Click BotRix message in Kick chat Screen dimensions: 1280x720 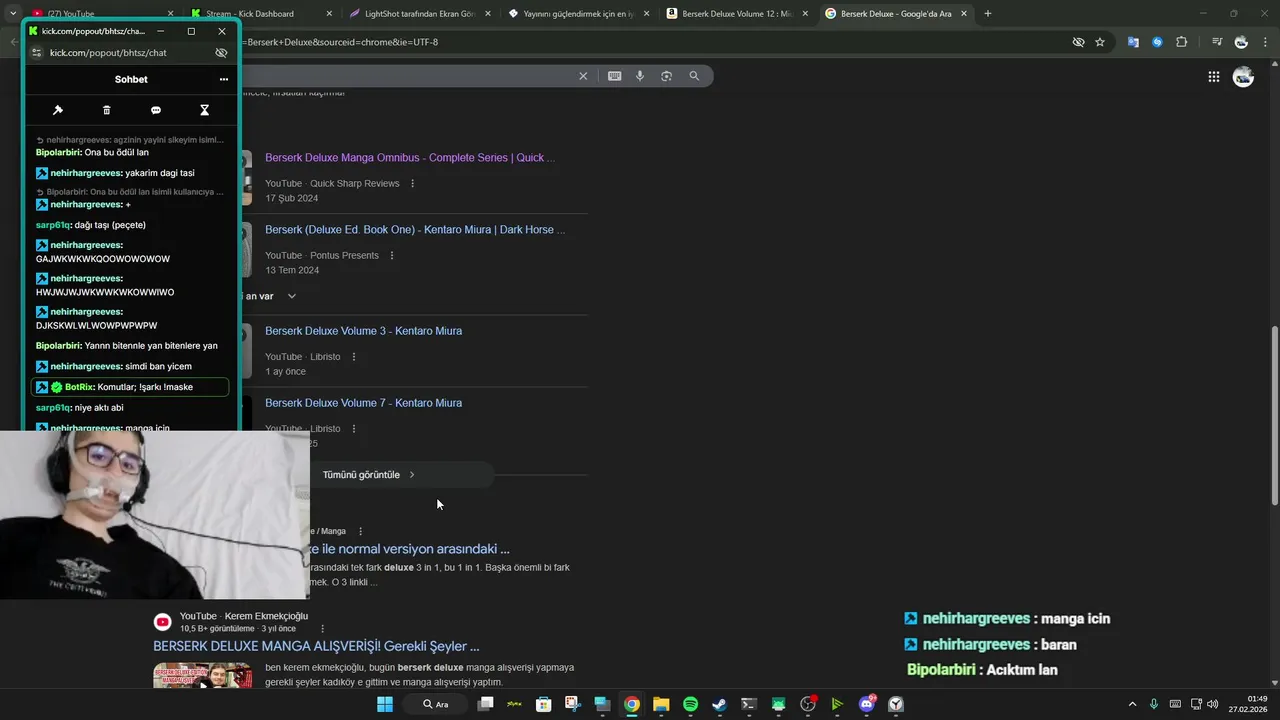[x=130, y=386]
